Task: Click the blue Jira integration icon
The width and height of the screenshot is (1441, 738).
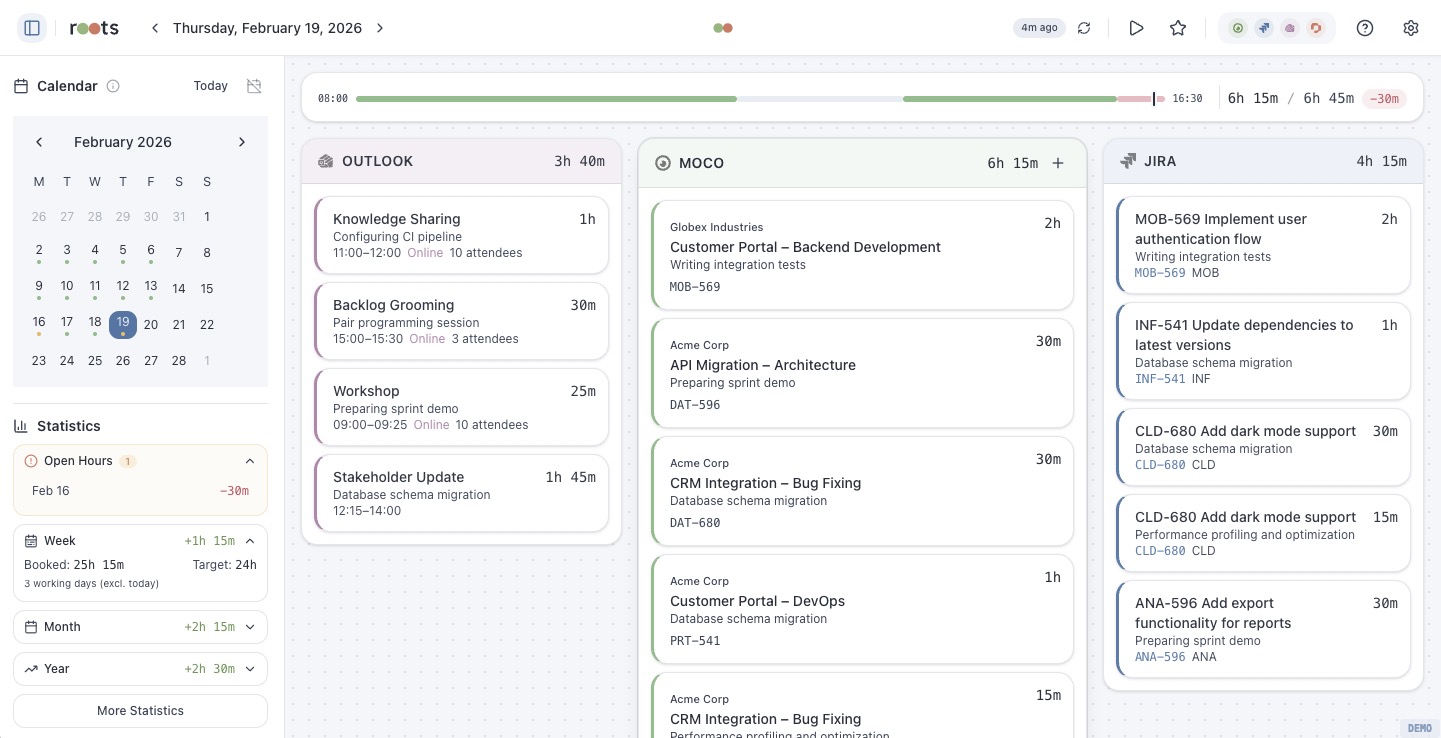Action: 1263,28
